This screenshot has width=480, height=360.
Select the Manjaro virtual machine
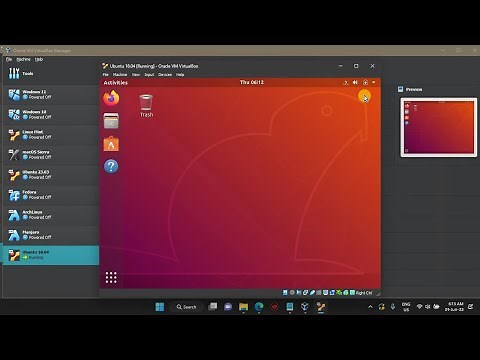[x=51, y=235]
